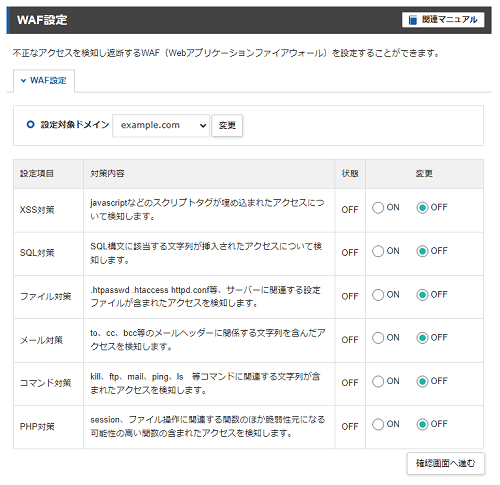This screenshot has height=485, width=500.
Task: Click the 変更 button next to domain
Action: click(227, 126)
